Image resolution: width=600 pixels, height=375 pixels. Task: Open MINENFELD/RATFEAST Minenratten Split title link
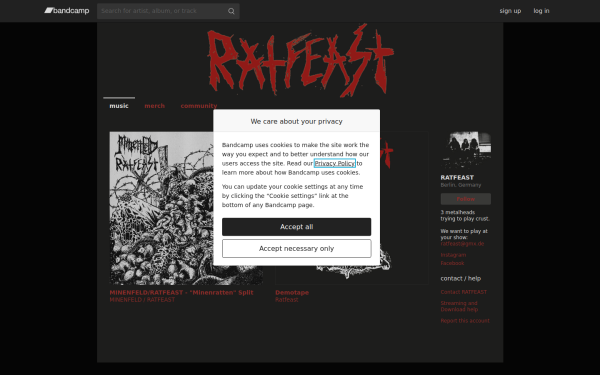pos(181,293)
